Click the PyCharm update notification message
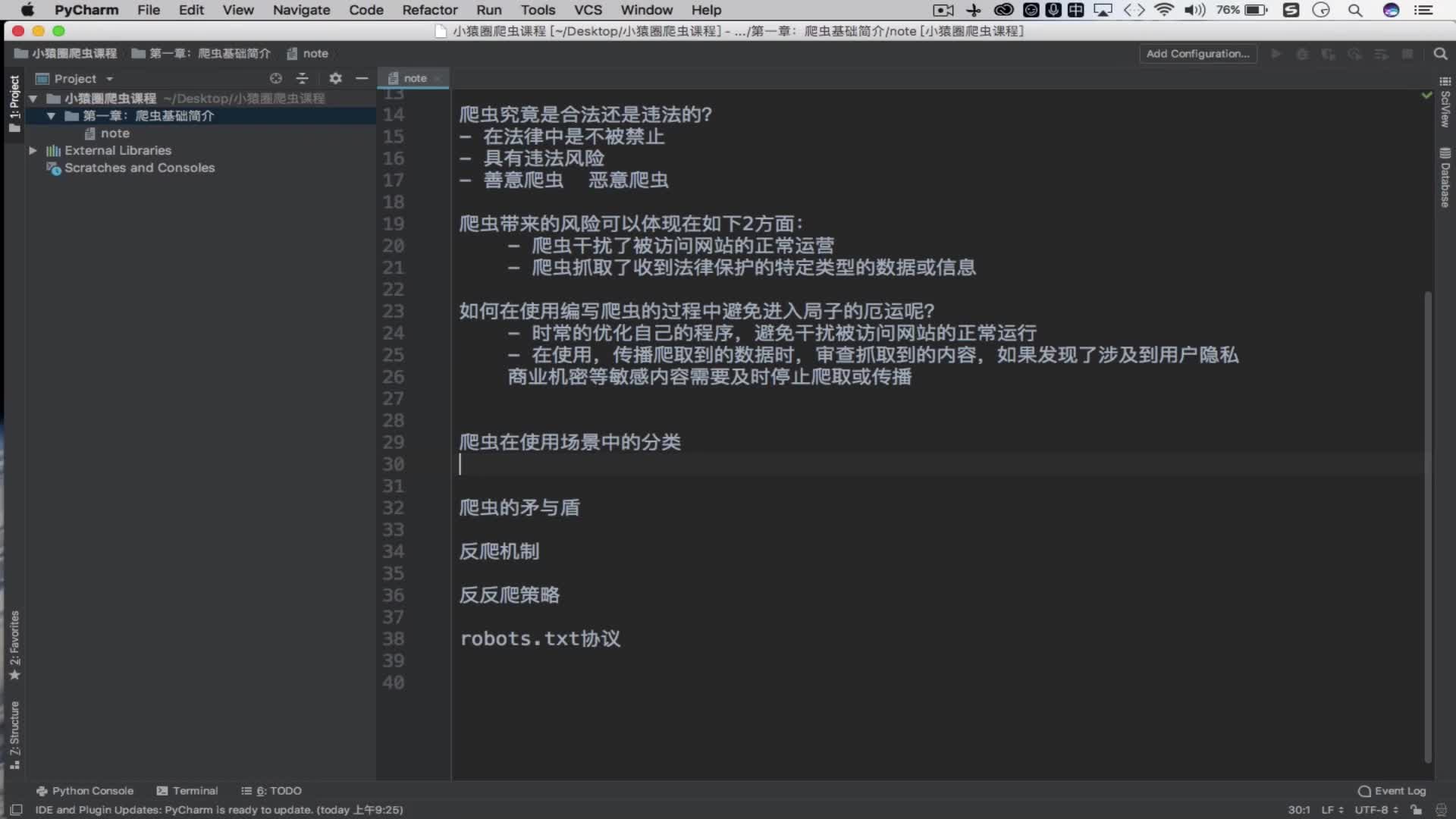 219,810
